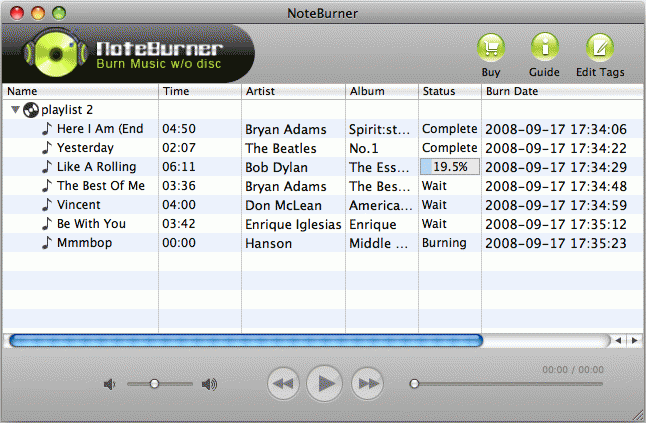Click the blue horizontal scrollbar thumb
646x423 pixels.
(x=246, y=341)
